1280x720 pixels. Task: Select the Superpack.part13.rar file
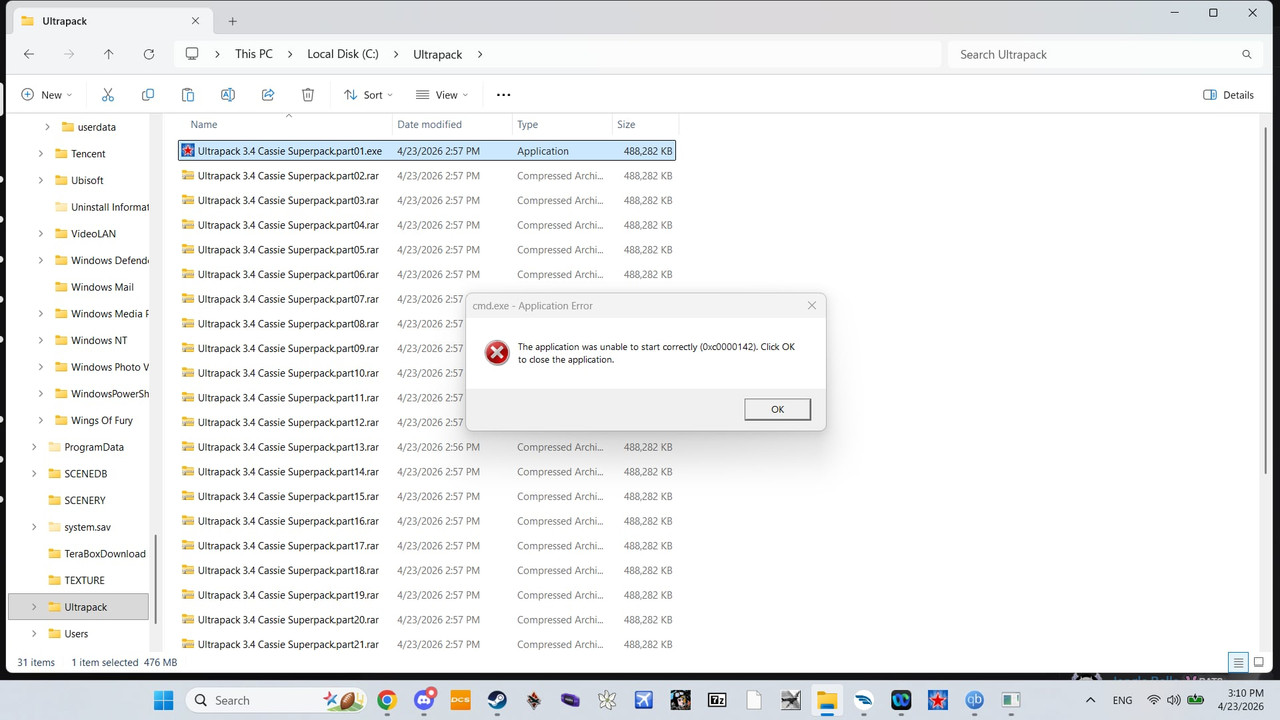point(427,447)
